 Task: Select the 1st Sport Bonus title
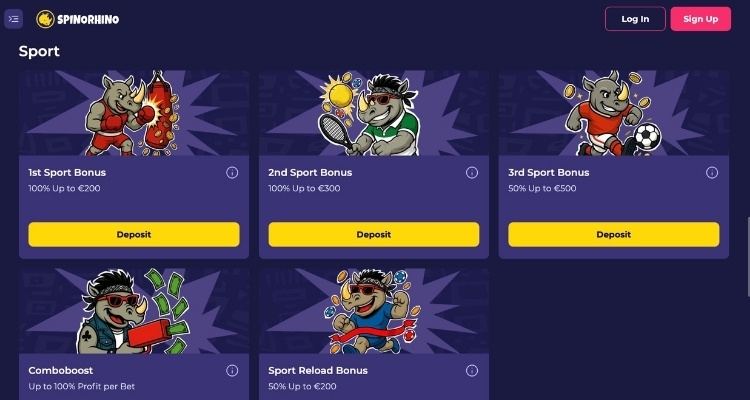[67, 173]
